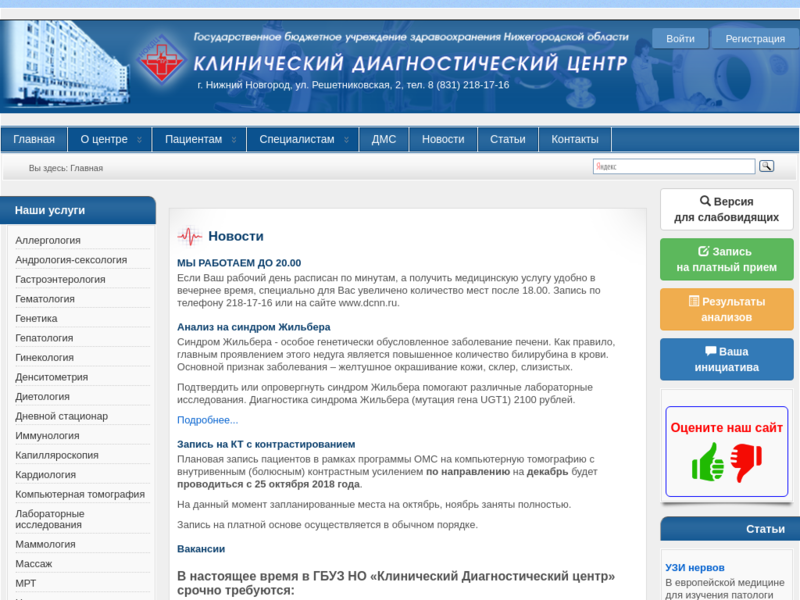This screenshot has width=800, height=600.
Task: Select Денситометрия service
Action: 52,377
